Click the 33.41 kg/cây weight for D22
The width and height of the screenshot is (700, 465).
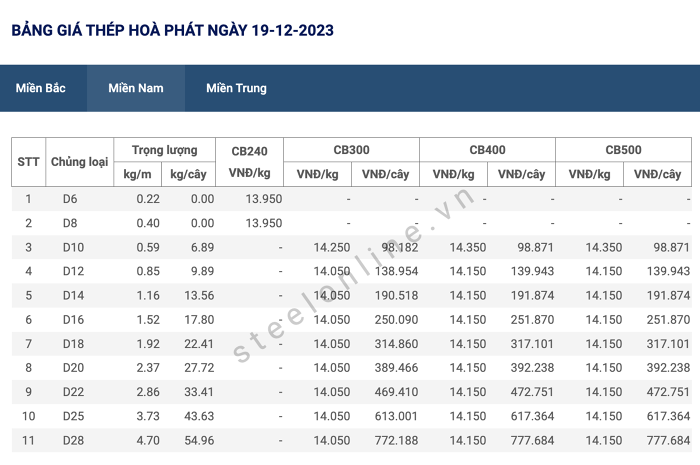pos(199,392)
